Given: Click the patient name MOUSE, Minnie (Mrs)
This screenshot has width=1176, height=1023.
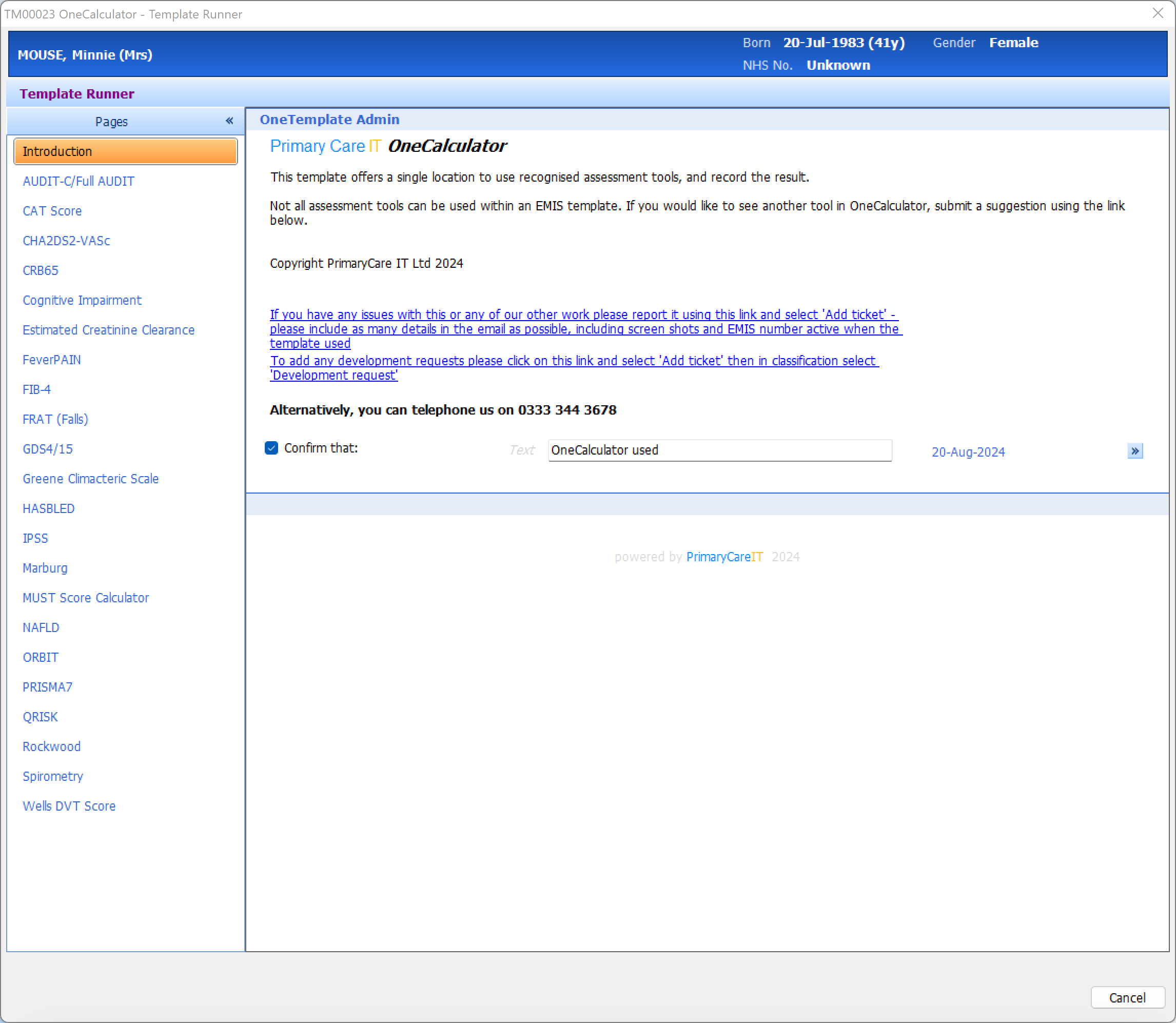Looking at the screenshot, I should click(x=85, y=55).
